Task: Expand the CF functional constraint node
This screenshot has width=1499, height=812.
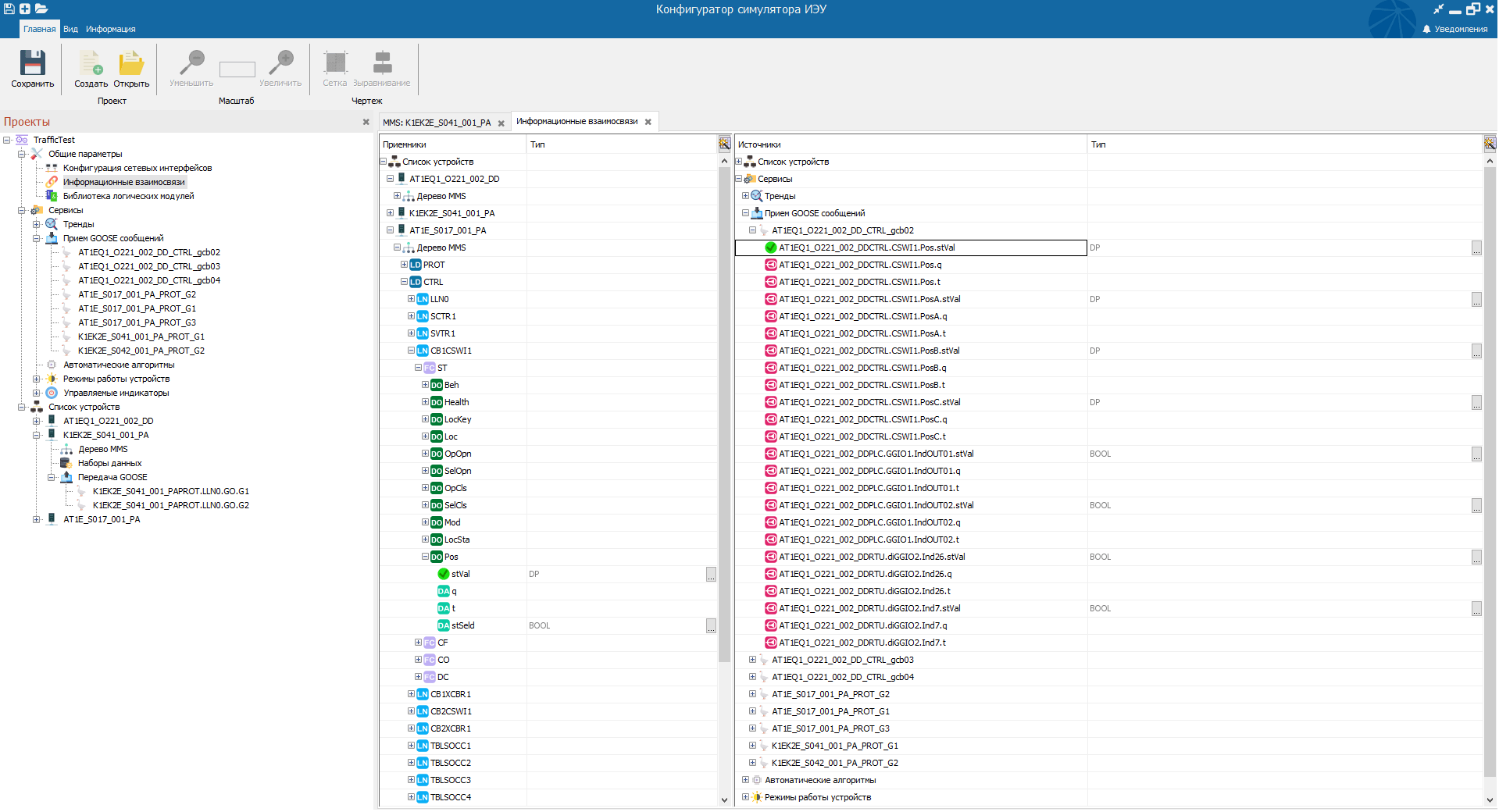Action: (418, 643)
